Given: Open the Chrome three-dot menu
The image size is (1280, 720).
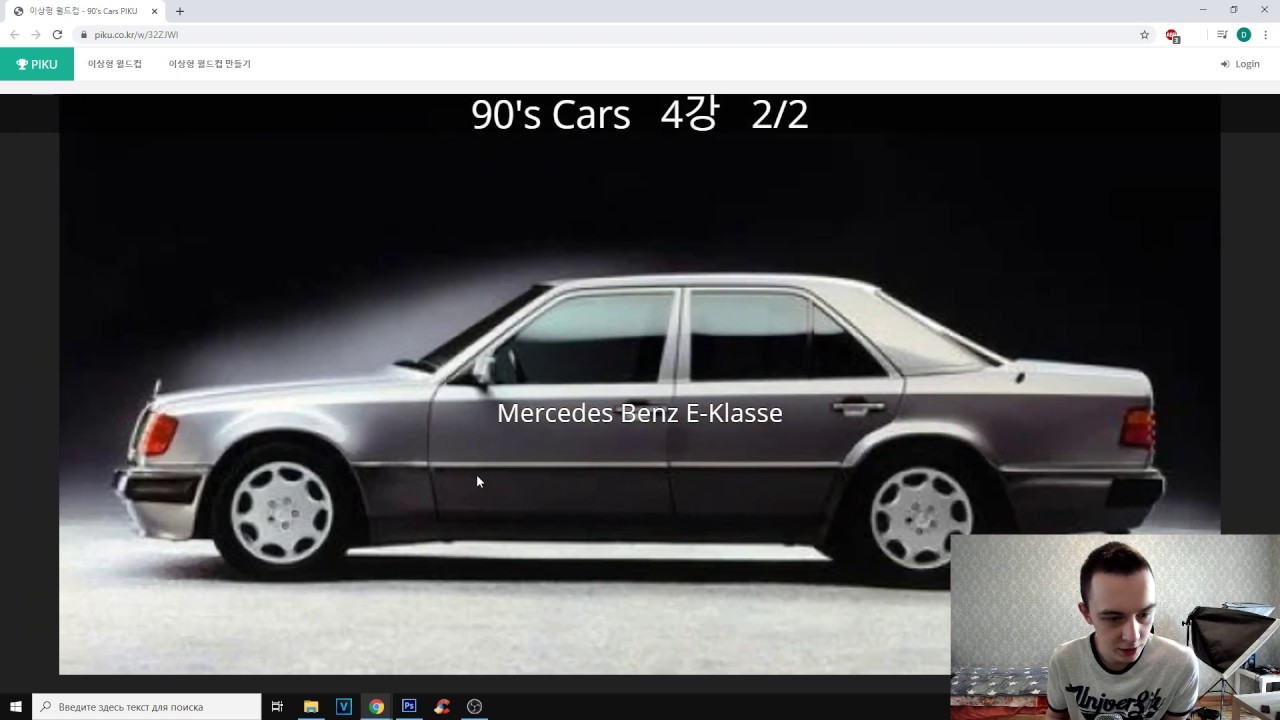Looking at the screenshot, I should pyautogui.click(x=1265, y=34).
